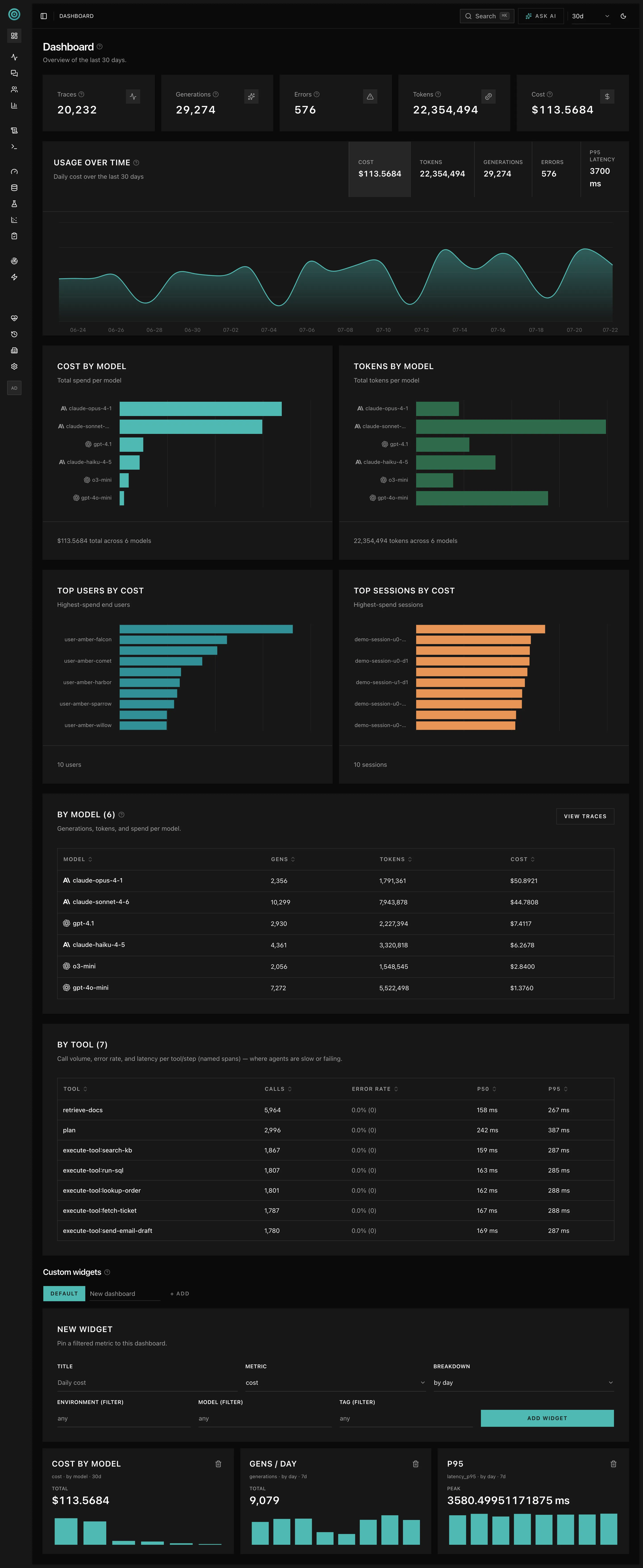Viewport: 643px width, 1568px height.
Task: Click the AD user avatar
Action: coord(14,388)
